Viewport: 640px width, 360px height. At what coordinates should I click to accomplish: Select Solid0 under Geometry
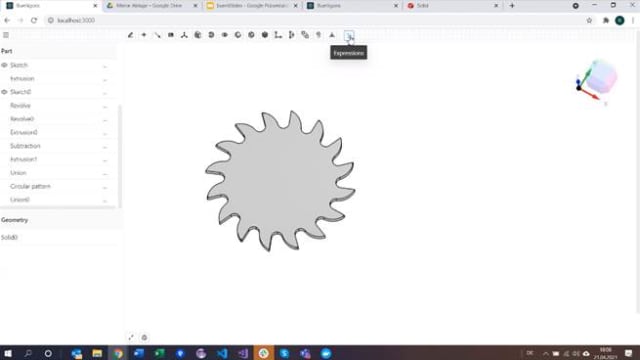point(9,238)
